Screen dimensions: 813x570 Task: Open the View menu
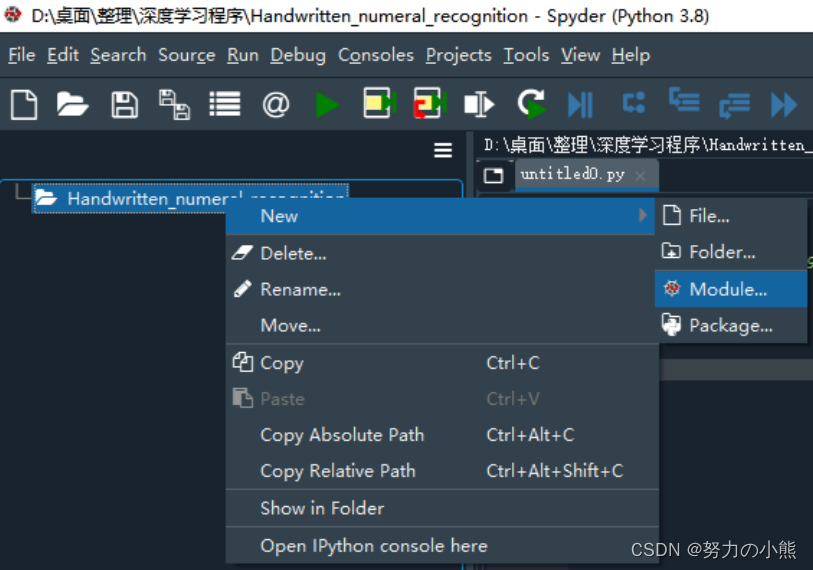click(580, 55)
